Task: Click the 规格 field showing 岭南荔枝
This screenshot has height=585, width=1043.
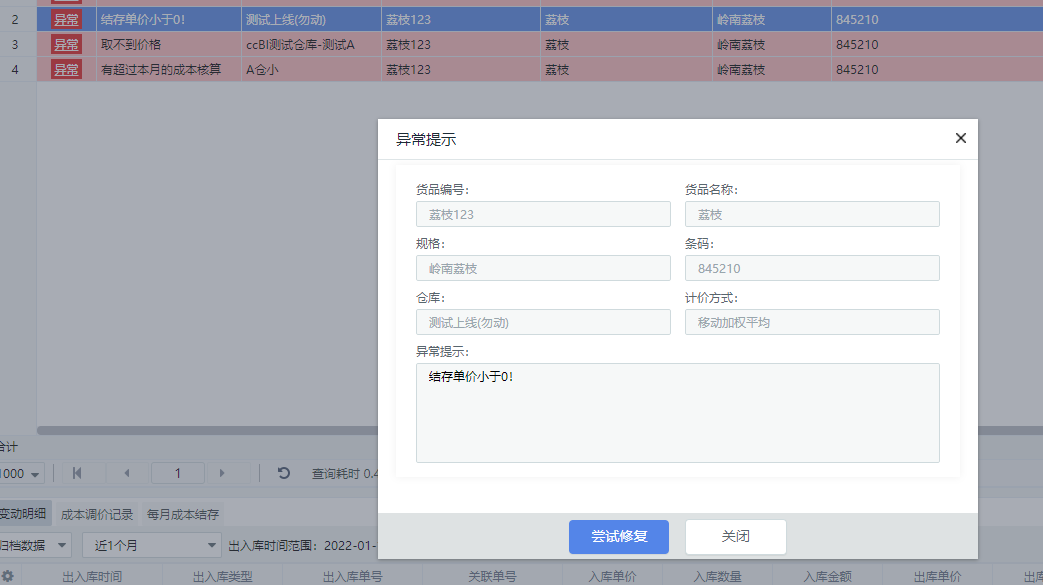Action: tap(543, 268)
